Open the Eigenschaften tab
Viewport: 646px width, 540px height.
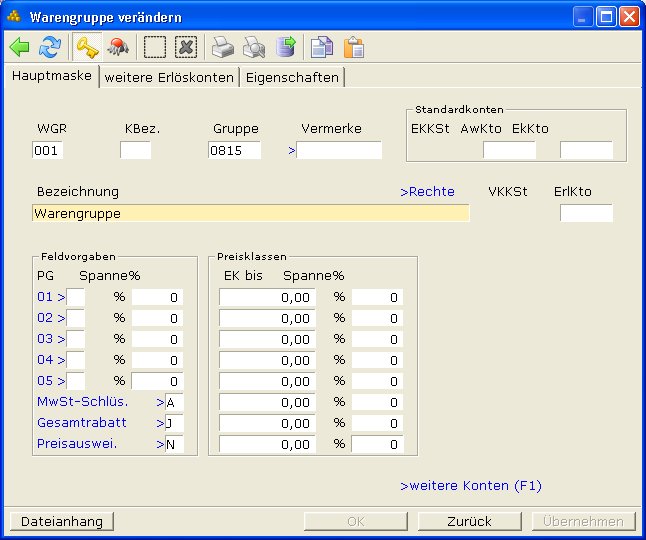[292, 77]
